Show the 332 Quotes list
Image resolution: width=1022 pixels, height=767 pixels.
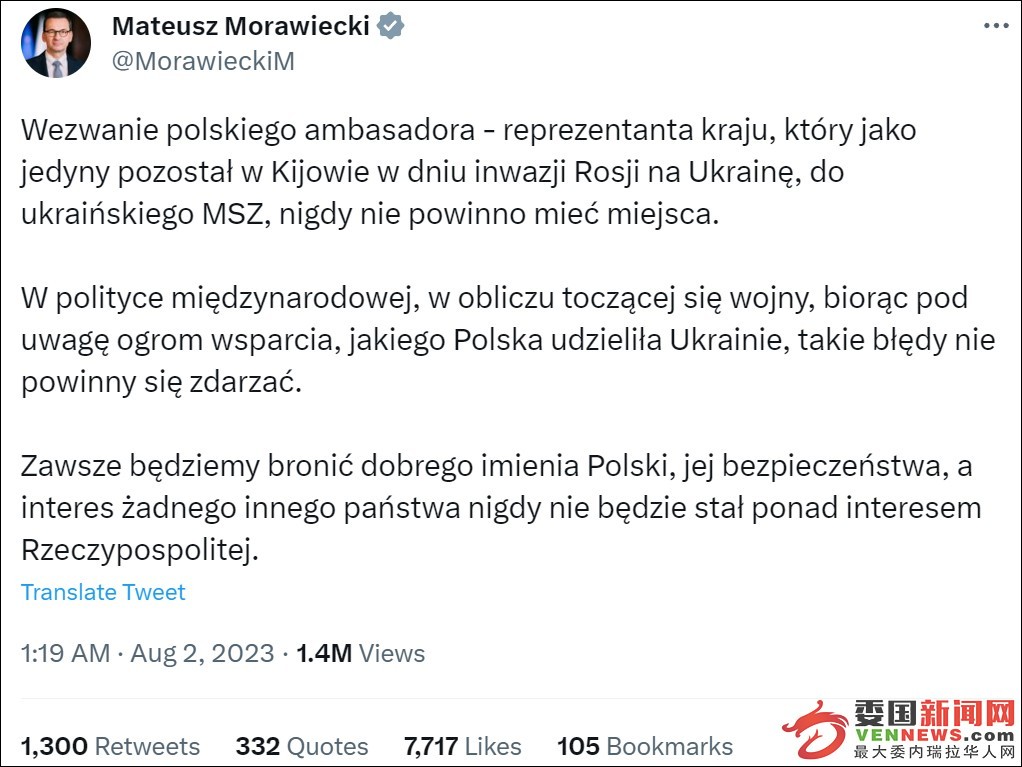click(x=302, y=746)
